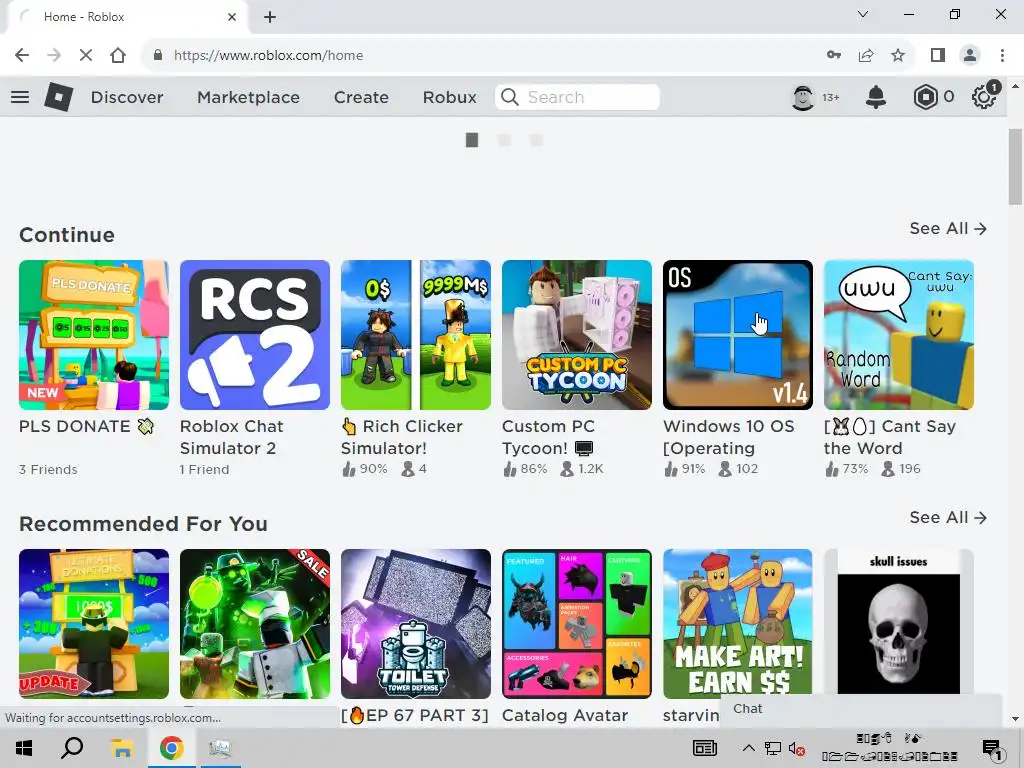Select first carousel indicator dot

(472, 140)
